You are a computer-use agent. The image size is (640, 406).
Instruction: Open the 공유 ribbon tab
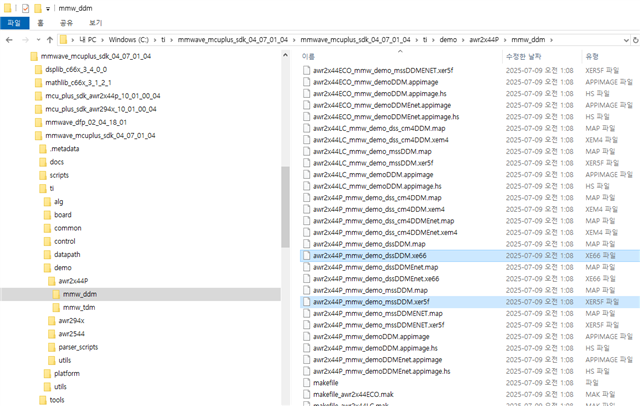(x=66, y=23)
